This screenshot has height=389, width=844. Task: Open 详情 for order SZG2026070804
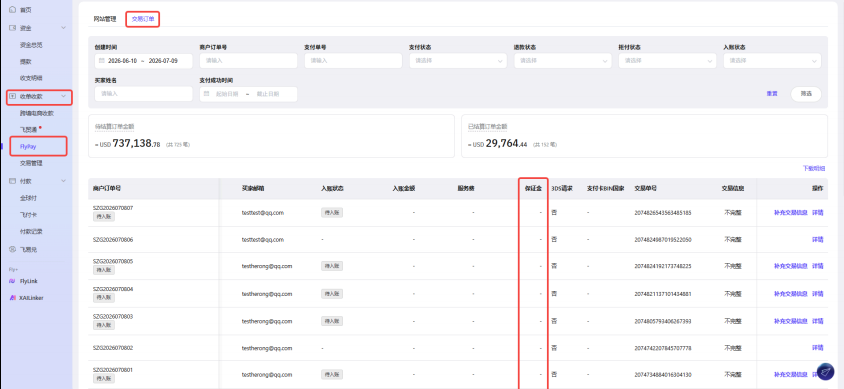click(x=818, y=294)
